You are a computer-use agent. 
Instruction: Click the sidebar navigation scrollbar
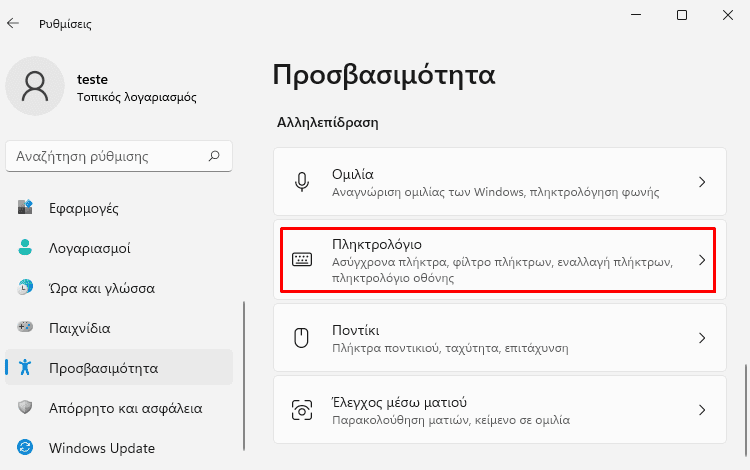tap(244, 376)
